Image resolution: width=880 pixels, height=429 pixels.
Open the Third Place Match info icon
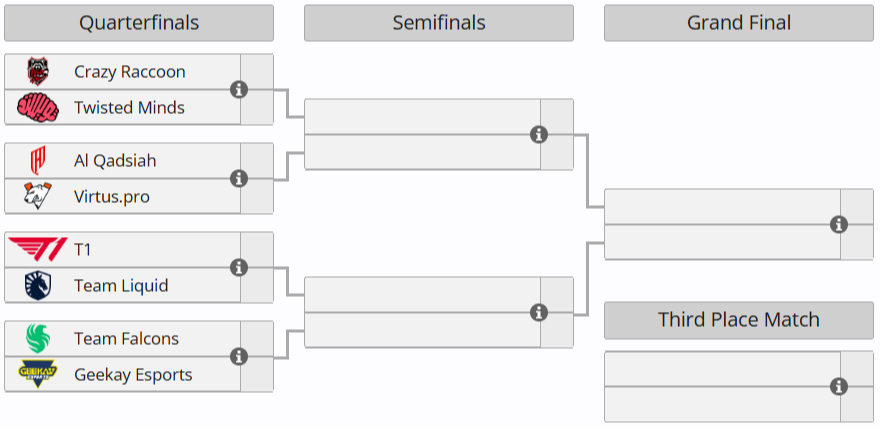[x=839, y=387]
